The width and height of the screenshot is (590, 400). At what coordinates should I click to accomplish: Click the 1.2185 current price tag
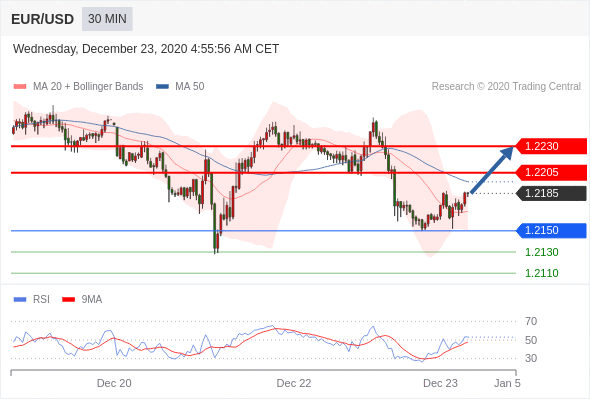tap(551, 193)
